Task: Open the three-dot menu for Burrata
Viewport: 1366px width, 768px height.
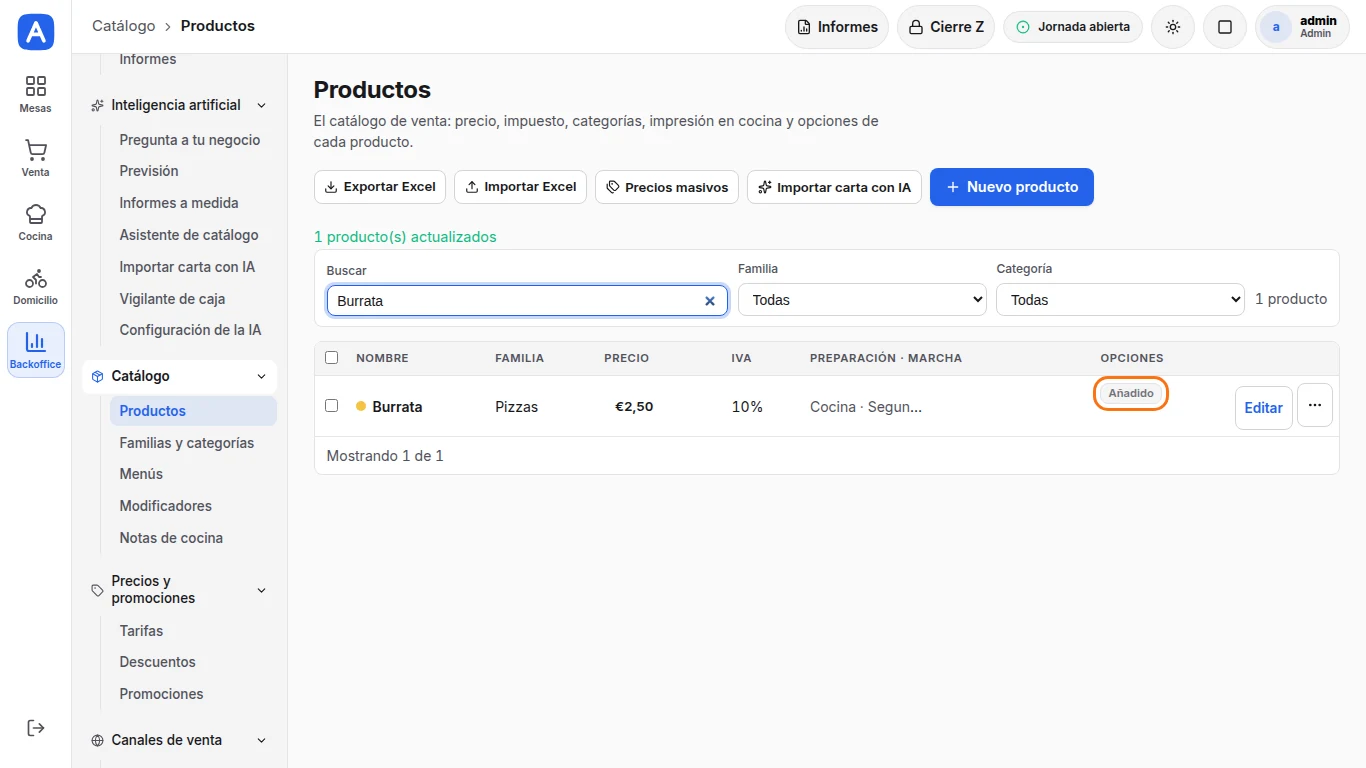Action: 1315,405
